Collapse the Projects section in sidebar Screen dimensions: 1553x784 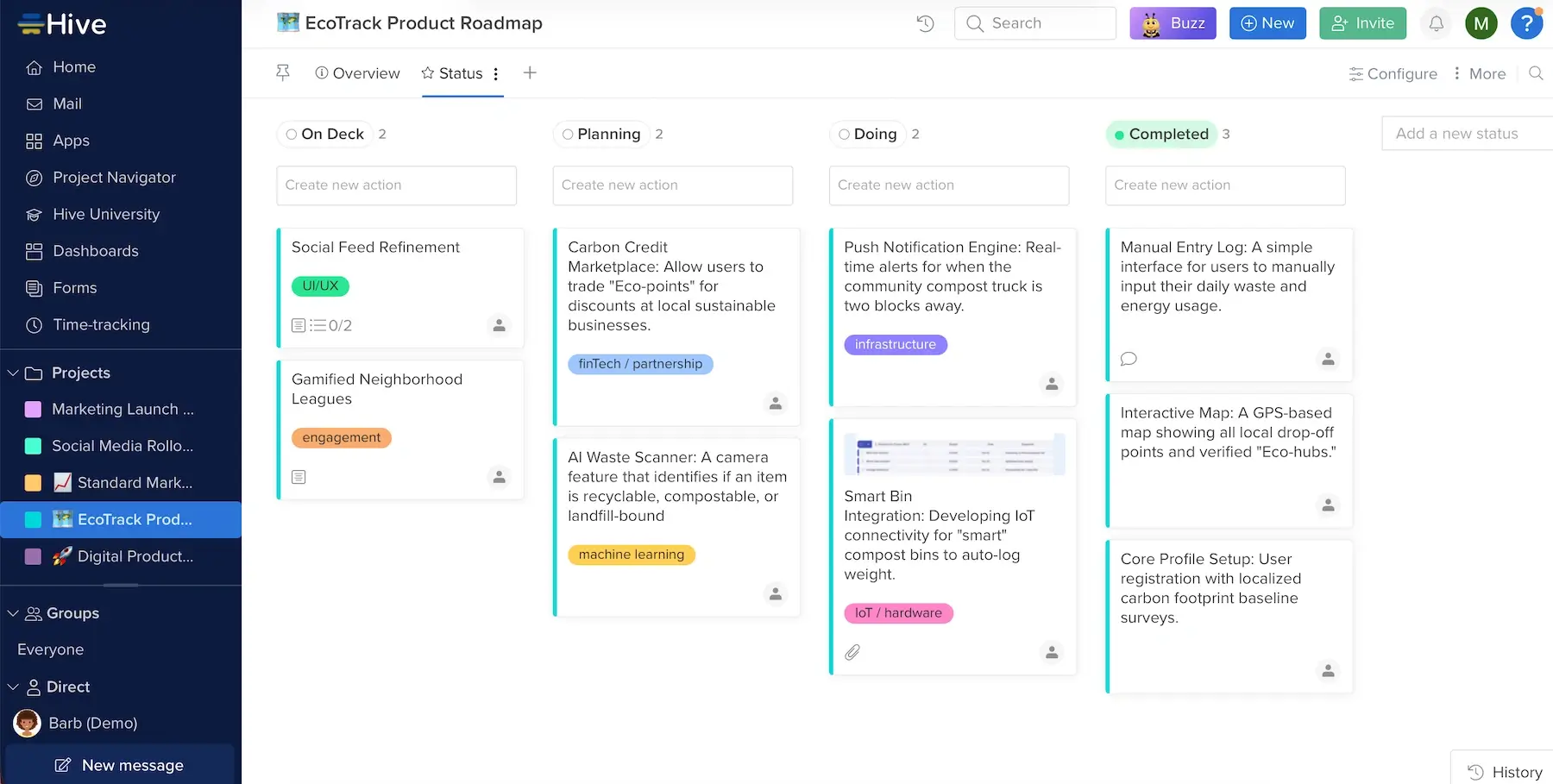pos(13,373)
